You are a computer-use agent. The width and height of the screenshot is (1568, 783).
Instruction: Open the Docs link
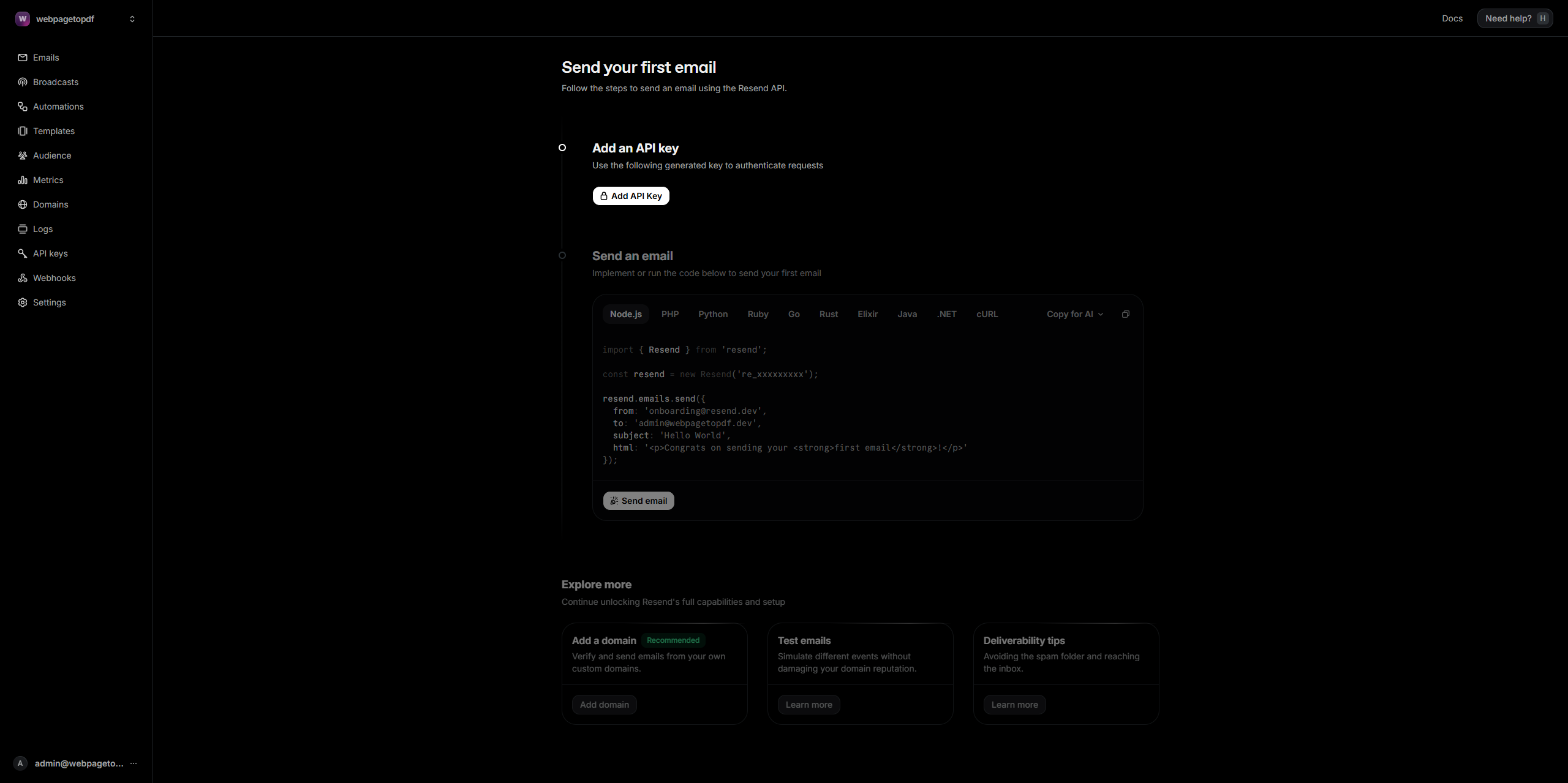pyautogui.click(x=1452, y=18)
